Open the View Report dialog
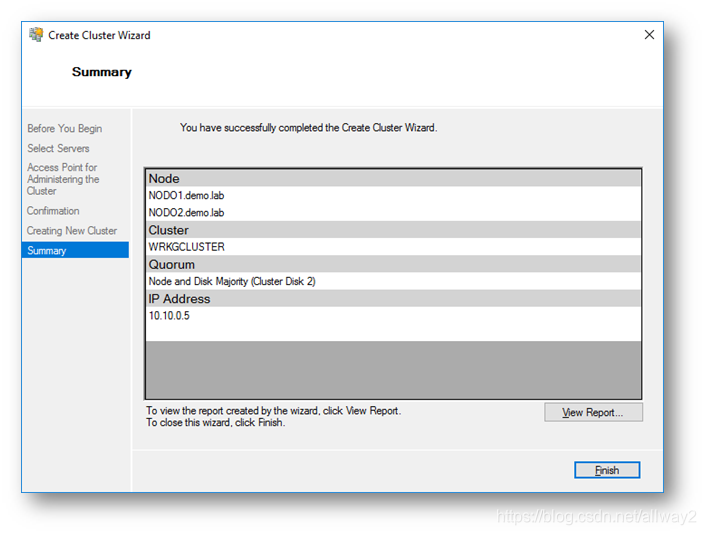The height and width of the screenshot is (535, 706). tap(593, 412)
